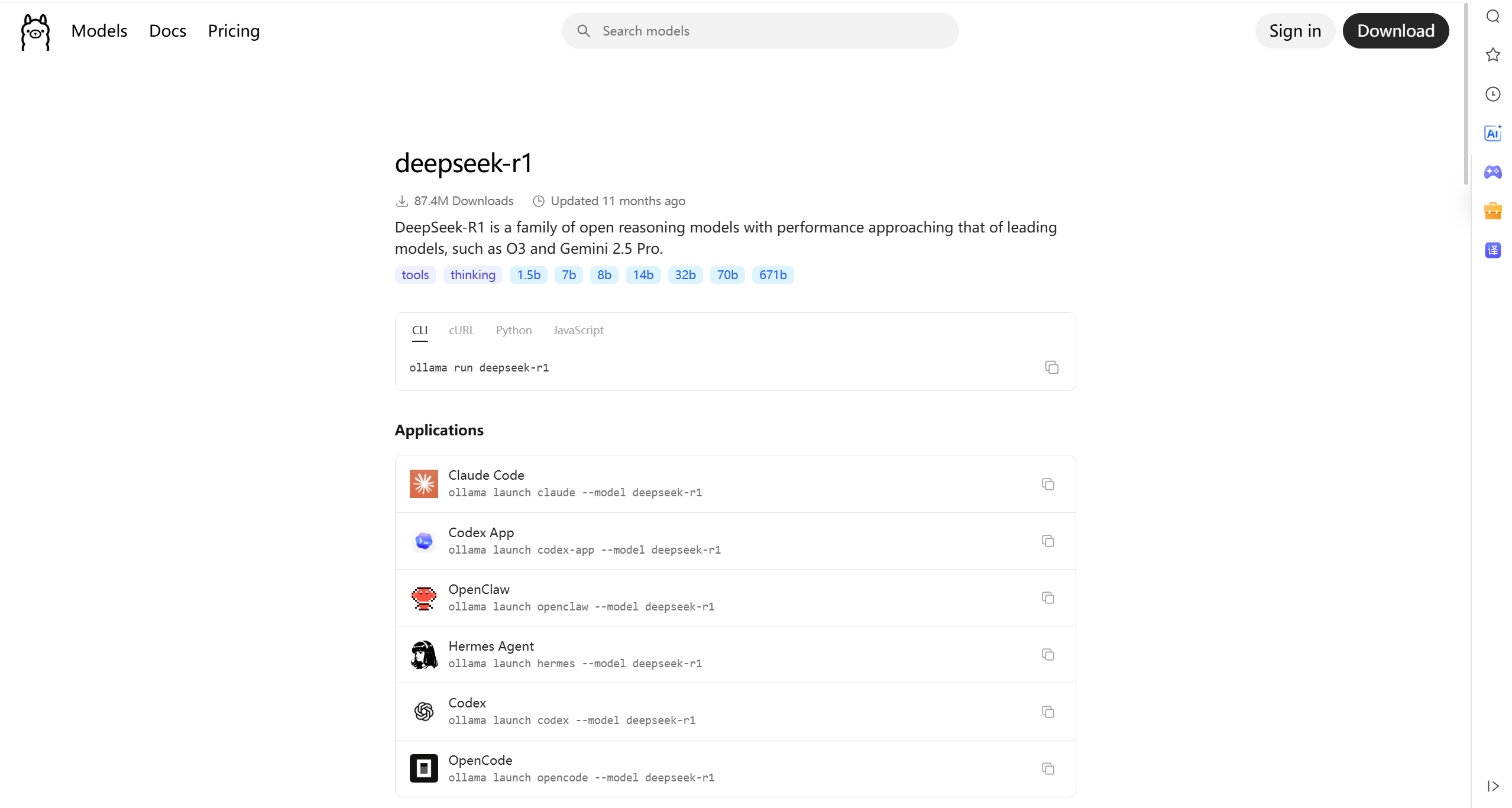This screenshot has height=808, width=1512.
Task: Click the Download button
Action: click(x=1396, y=31)
